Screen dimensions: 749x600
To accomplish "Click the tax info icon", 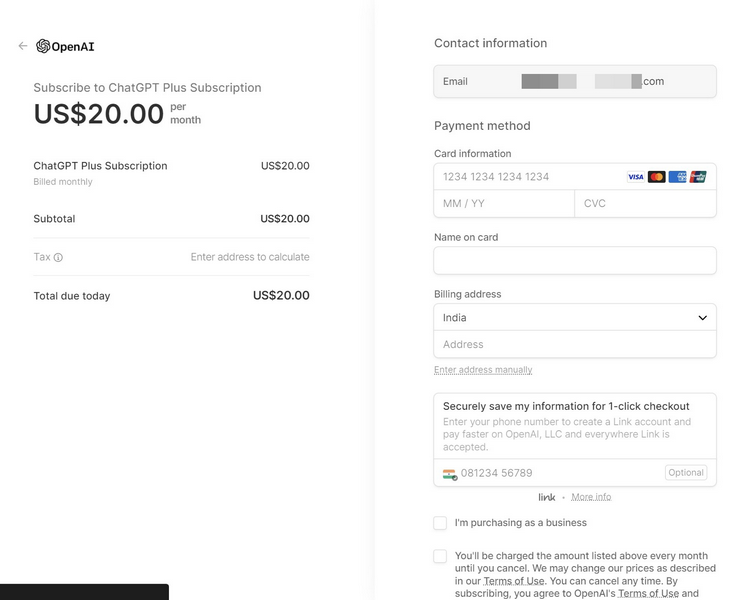I will [58, 258].
